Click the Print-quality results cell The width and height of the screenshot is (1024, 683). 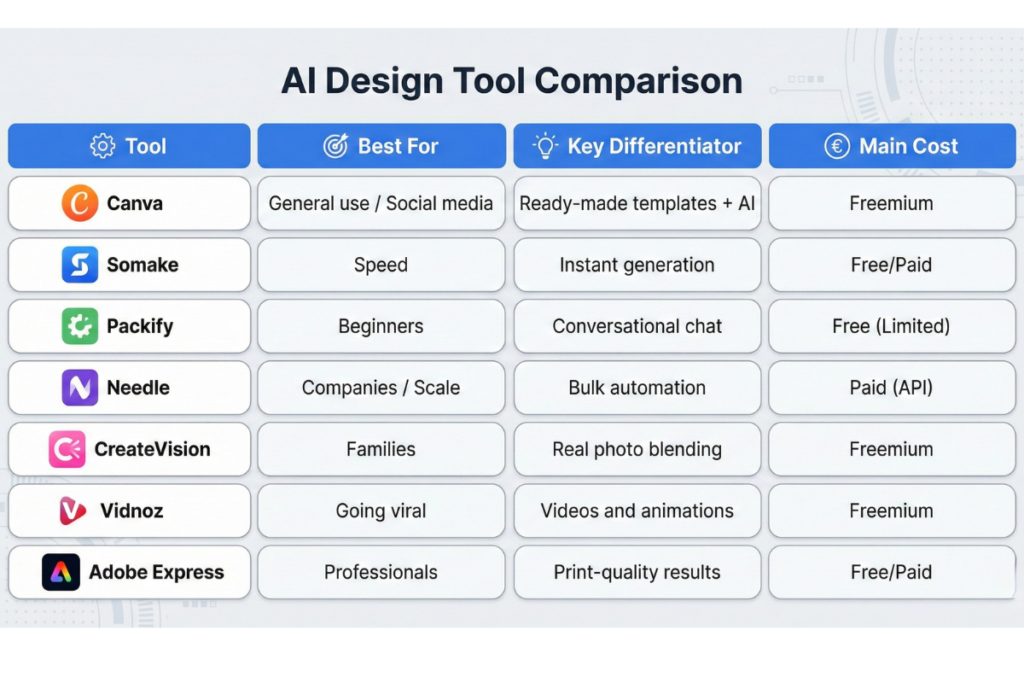[637, 572]
